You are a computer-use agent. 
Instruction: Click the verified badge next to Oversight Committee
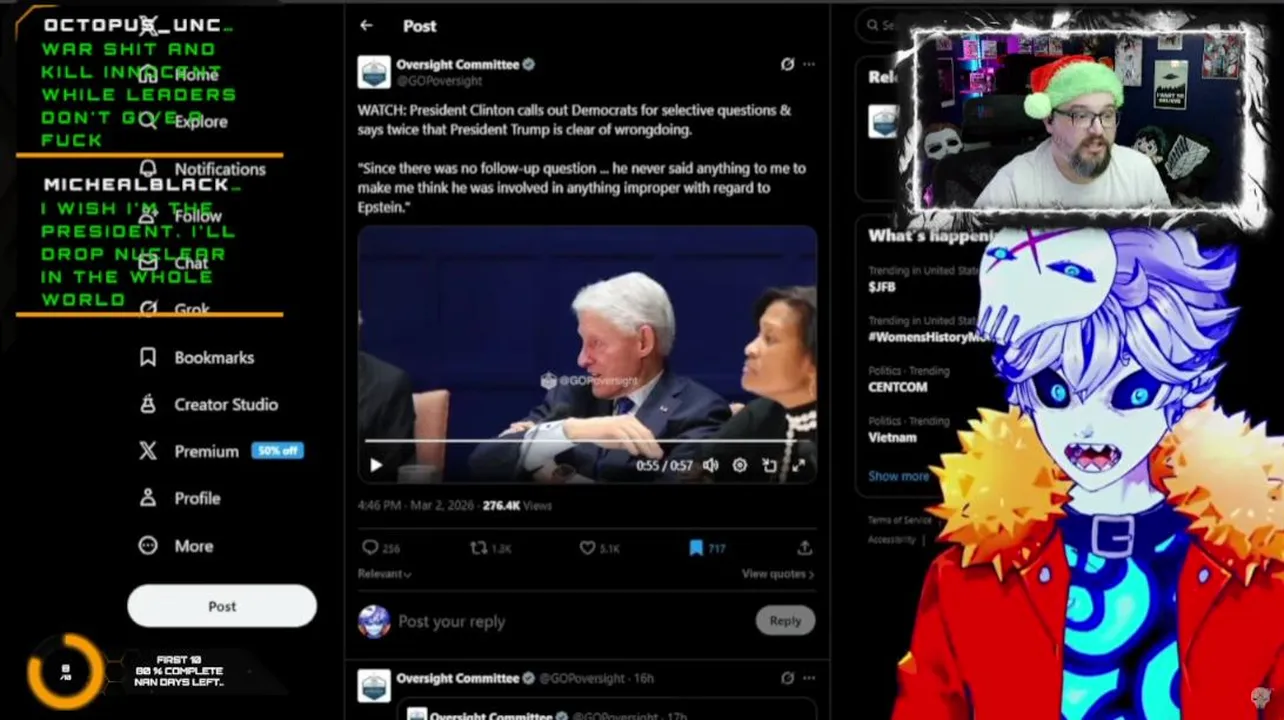point(529,64)
